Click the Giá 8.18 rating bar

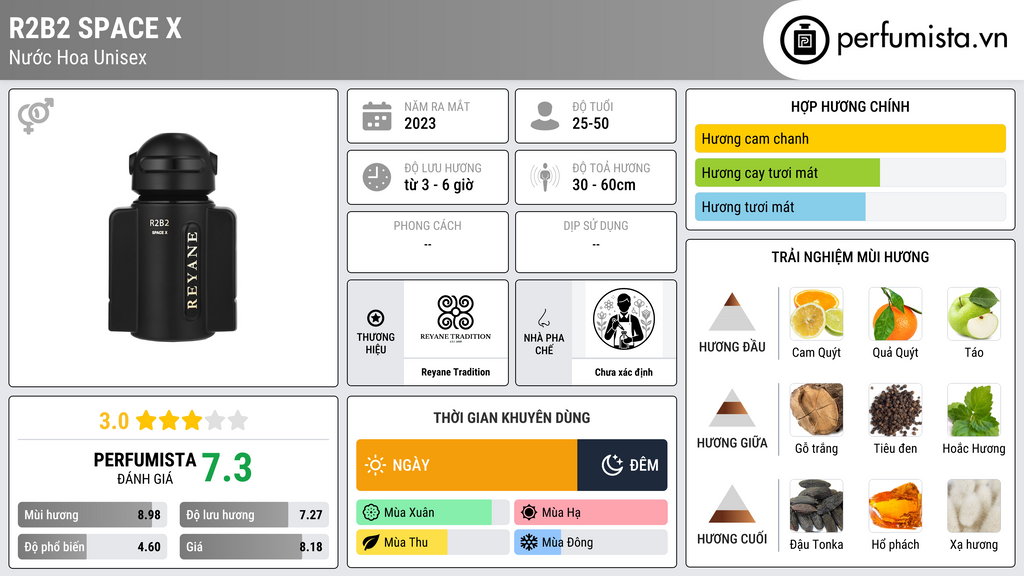(x=254, y=547)
